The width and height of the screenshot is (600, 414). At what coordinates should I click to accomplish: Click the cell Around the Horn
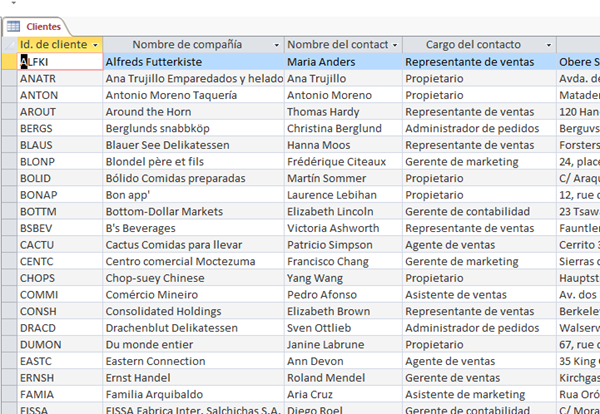[x=193, y=112]
